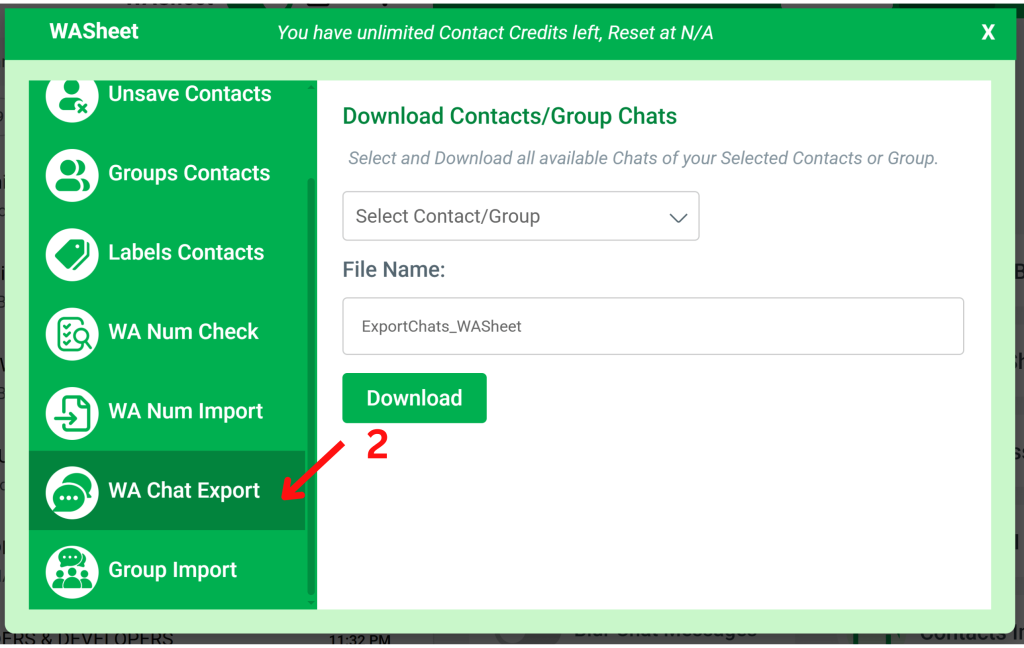Focus the File Name input field
The width and height of the screenshot is (1024, 648).
(x=653, y=326)
